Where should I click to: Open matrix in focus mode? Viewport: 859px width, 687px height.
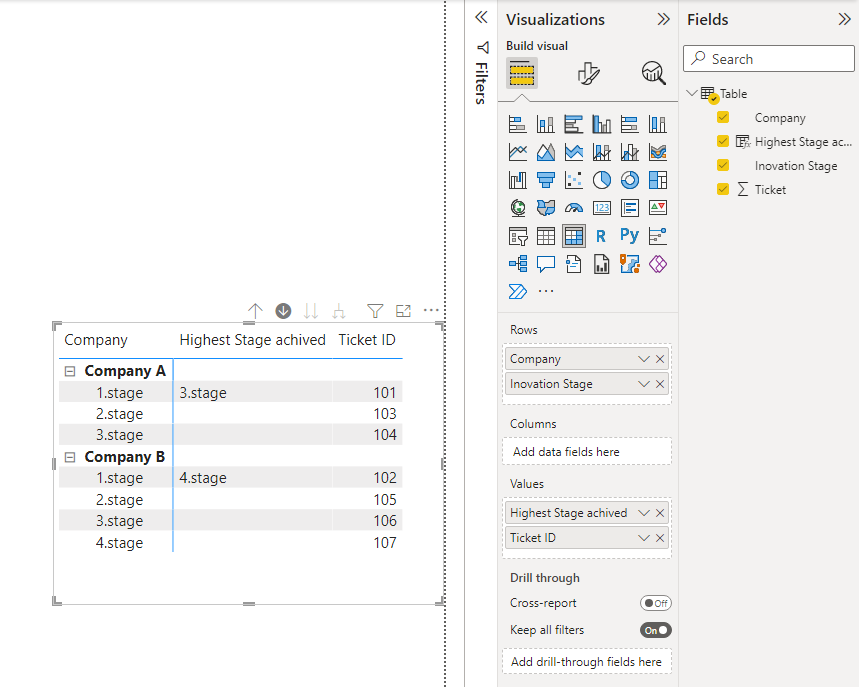coord(403,311)
